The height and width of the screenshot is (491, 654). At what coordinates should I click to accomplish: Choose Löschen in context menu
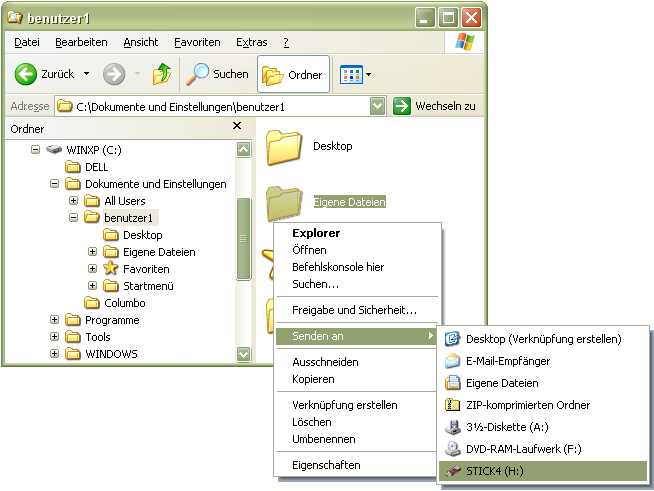click(x=357, y=422)
